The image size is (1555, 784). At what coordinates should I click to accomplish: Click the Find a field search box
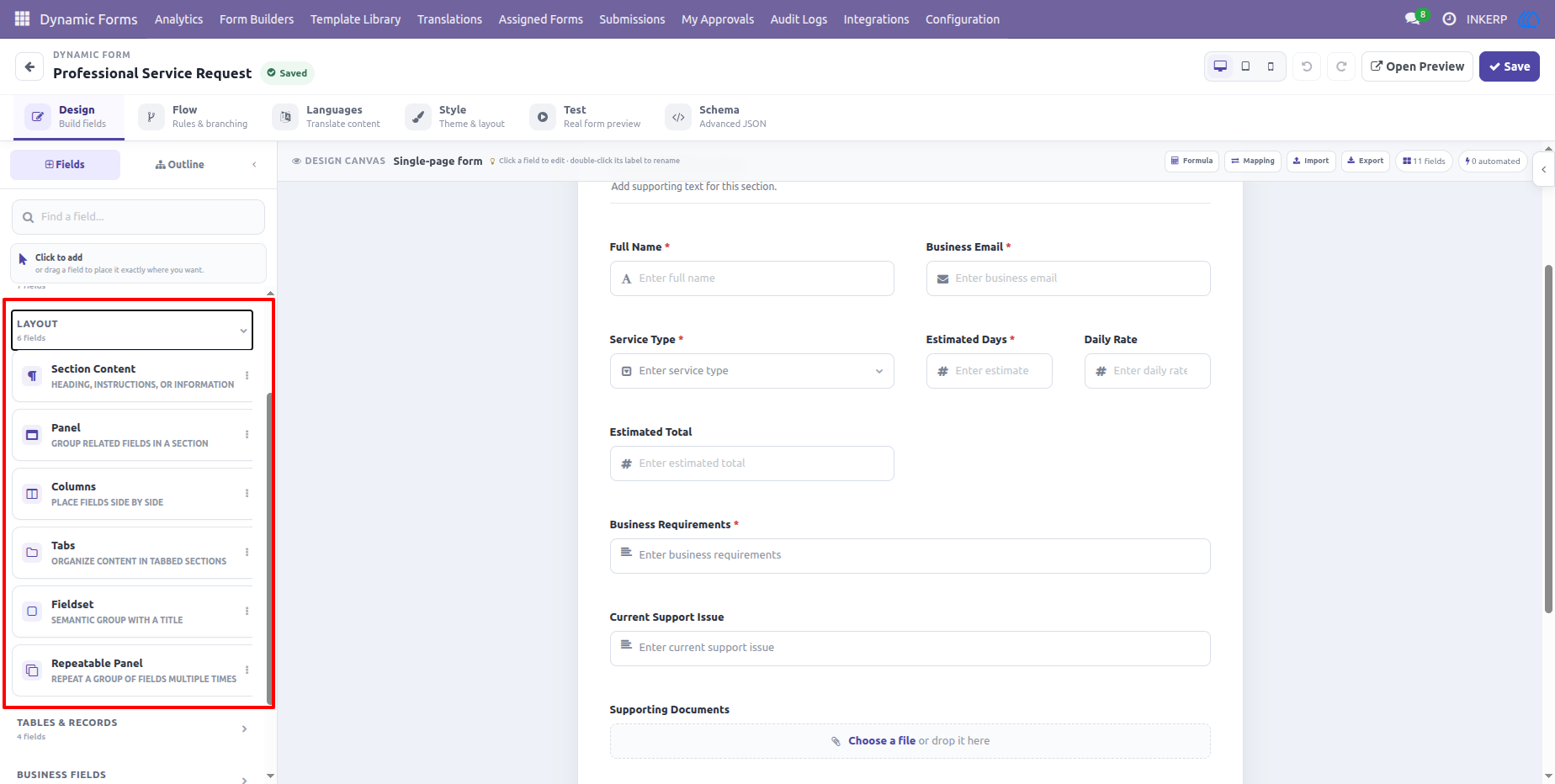[138, 217]
